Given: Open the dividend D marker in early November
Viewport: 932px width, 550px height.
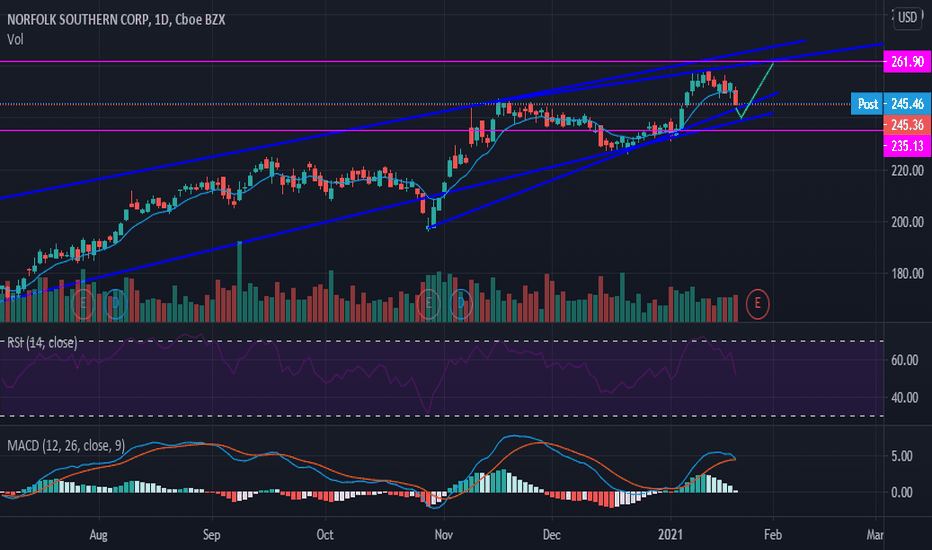Looking at the screenshot, I should (461, 304).
